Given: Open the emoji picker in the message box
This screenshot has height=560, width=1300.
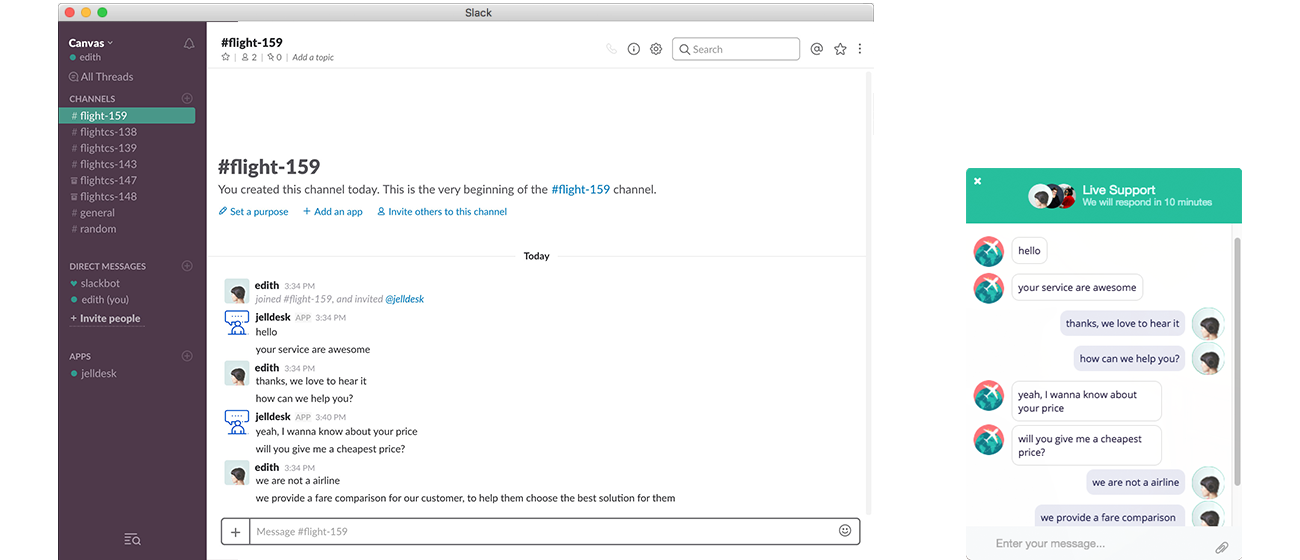Looking at the screenshot, I should pos(845,531).
